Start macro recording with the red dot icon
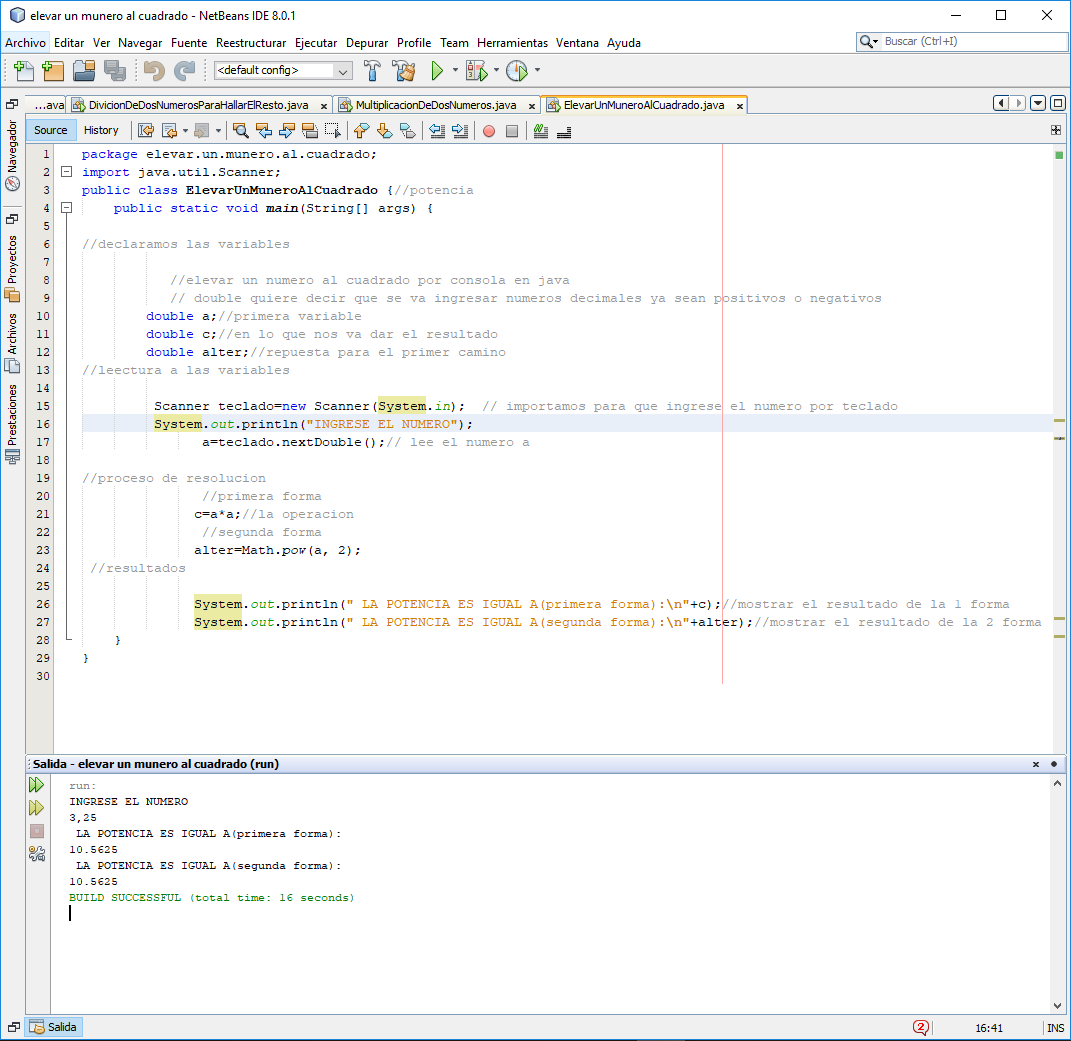 (x=488, y=131)
